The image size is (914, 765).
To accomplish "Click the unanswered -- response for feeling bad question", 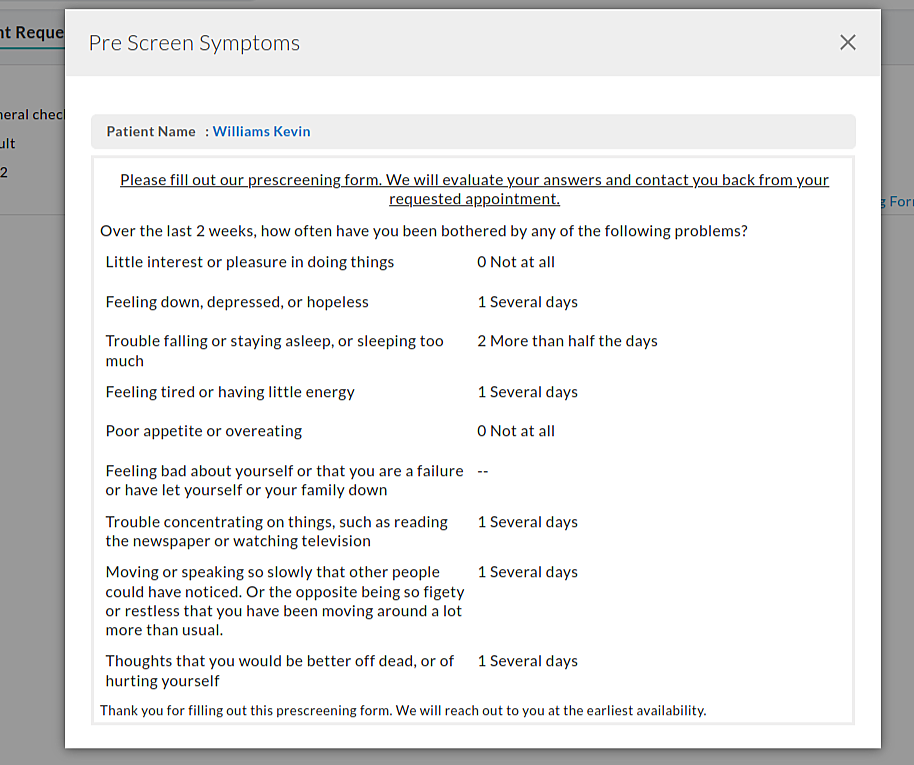I will 482,470.
